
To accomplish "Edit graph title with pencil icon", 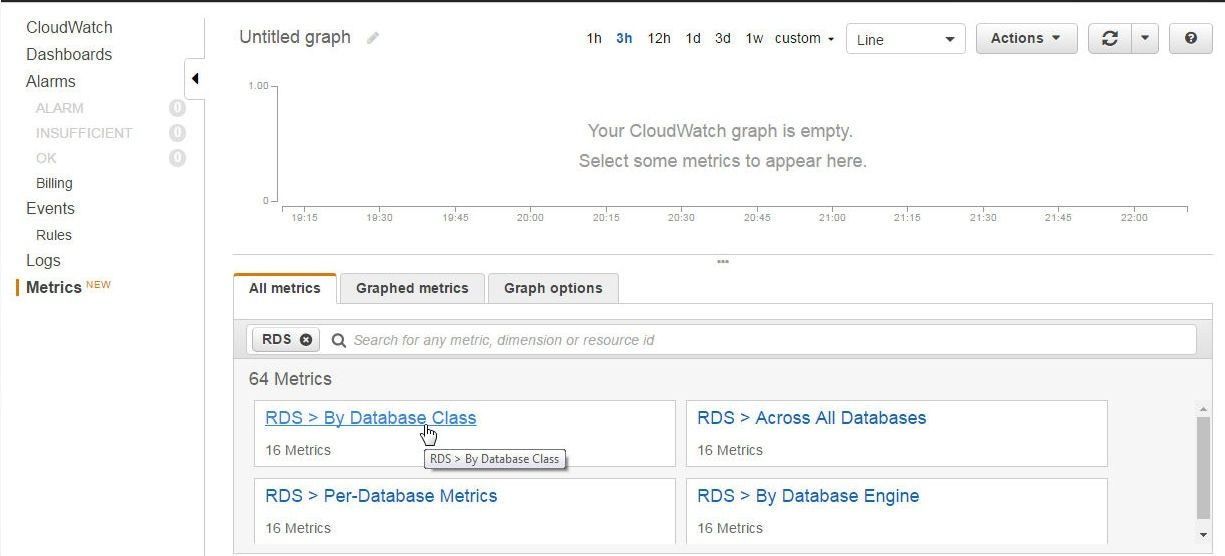I will pyautogui.click(x=373, y=38).
